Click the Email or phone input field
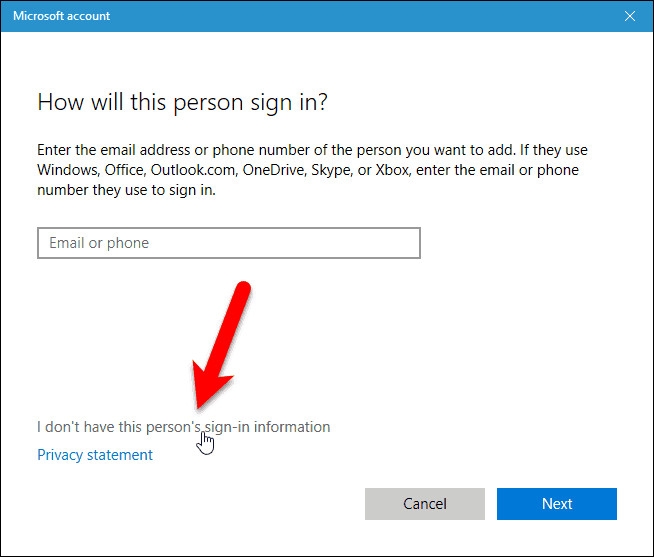The height and width of the screenshot is (558, 654). [228, 243]
